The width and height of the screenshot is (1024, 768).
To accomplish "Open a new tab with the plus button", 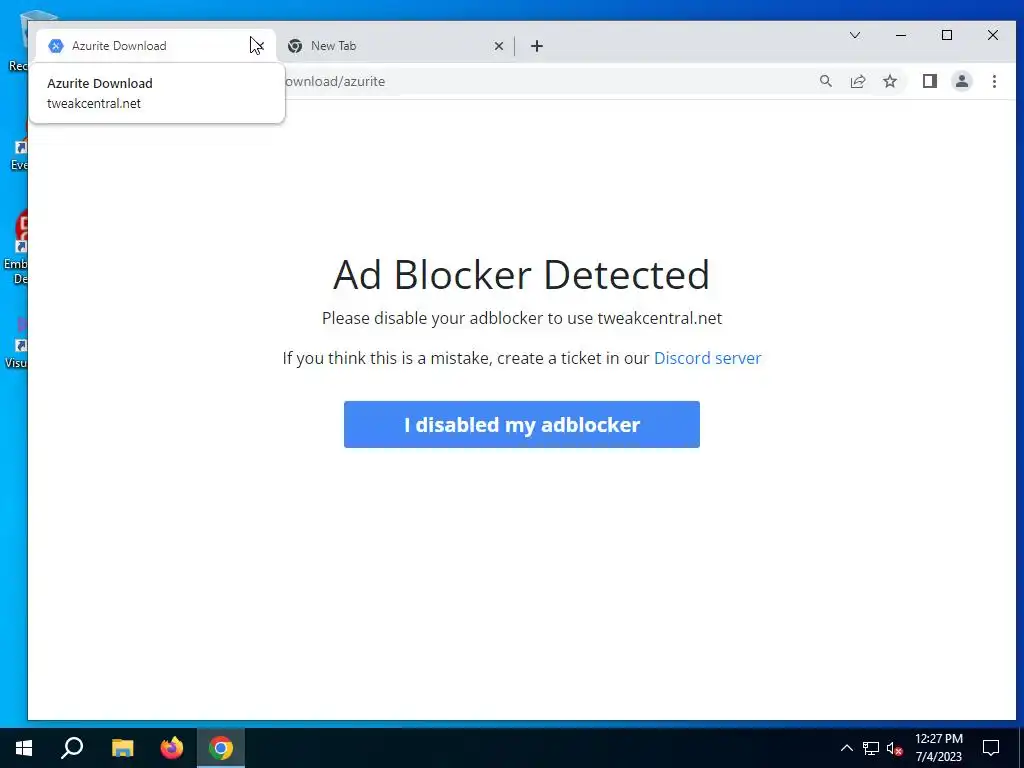I will click(x=537, y=46).
